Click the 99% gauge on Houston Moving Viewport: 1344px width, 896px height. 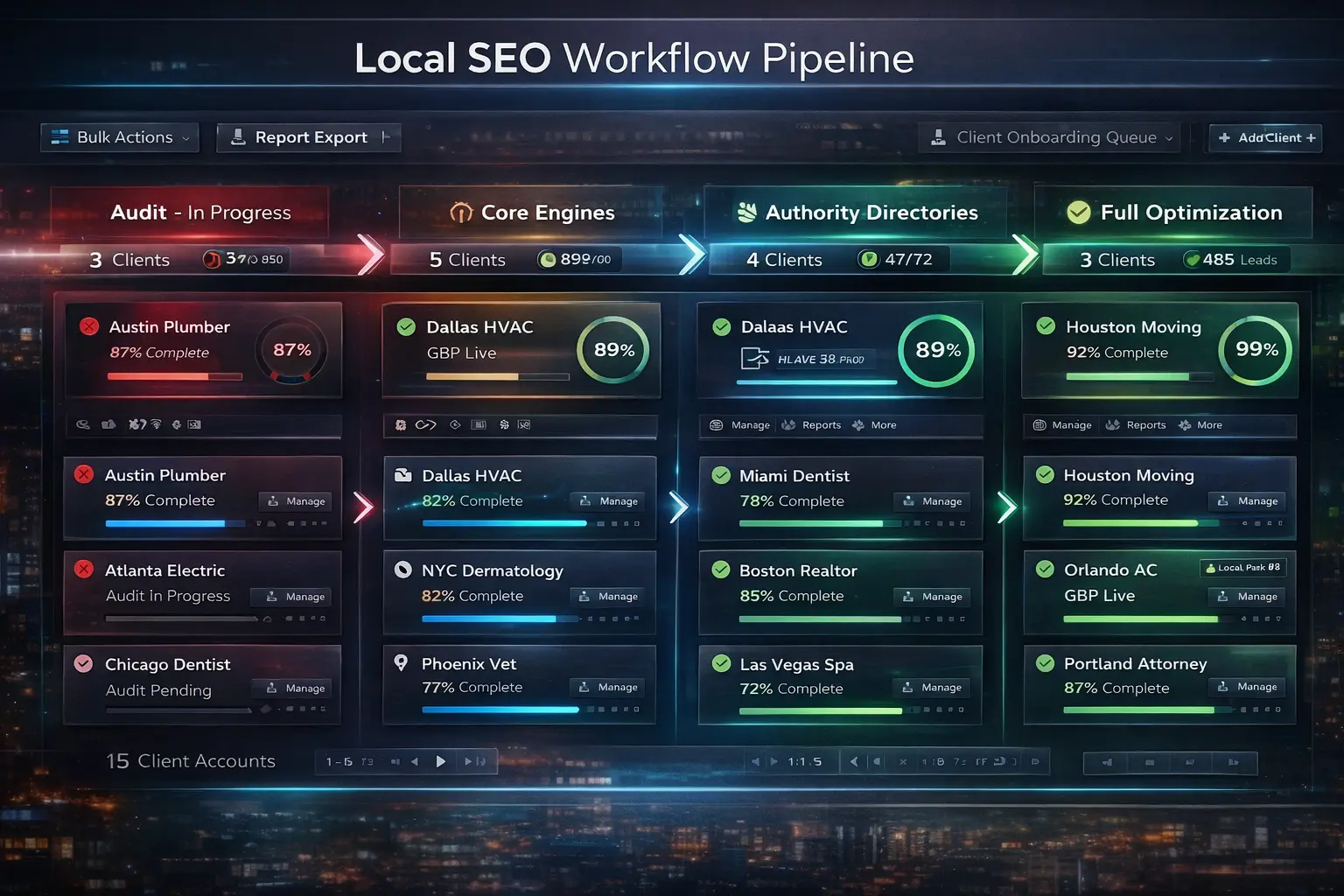click(x=1256, y=350)
